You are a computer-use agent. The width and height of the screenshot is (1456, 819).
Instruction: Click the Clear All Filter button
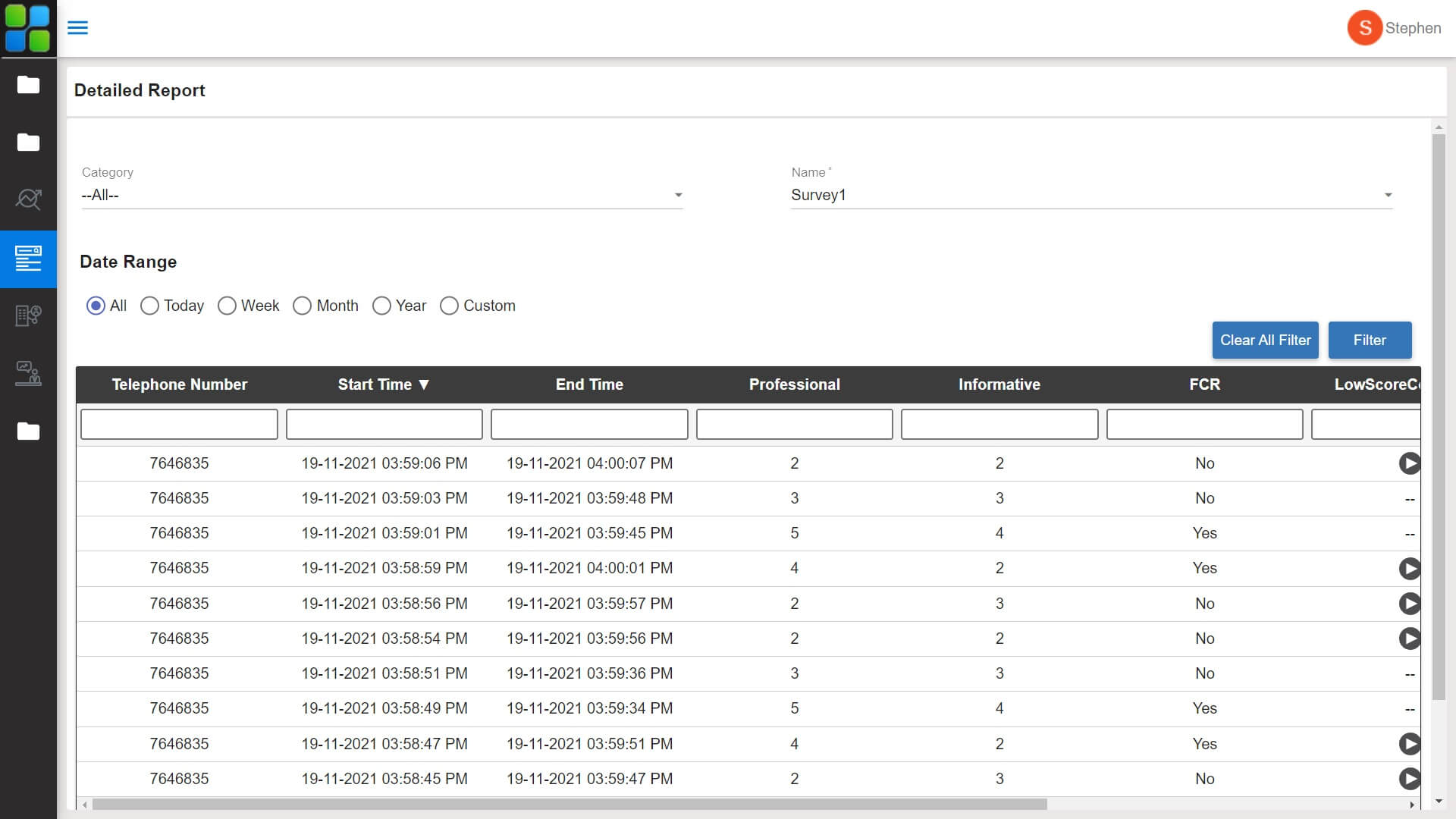pos(1265,340)
